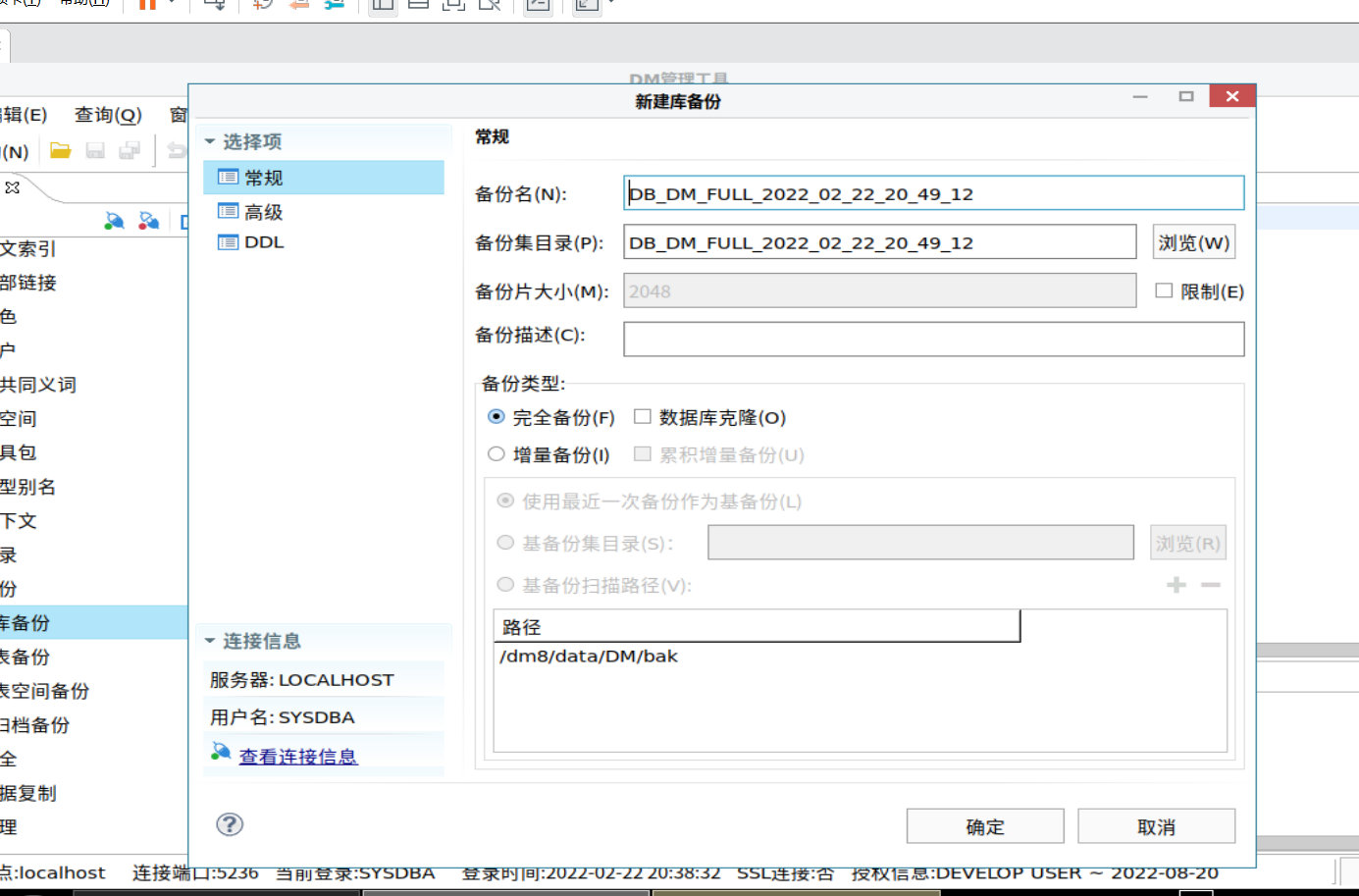Click the base backup set directory field
This screenshot has height=896, width=1359.
pos(921,542)
